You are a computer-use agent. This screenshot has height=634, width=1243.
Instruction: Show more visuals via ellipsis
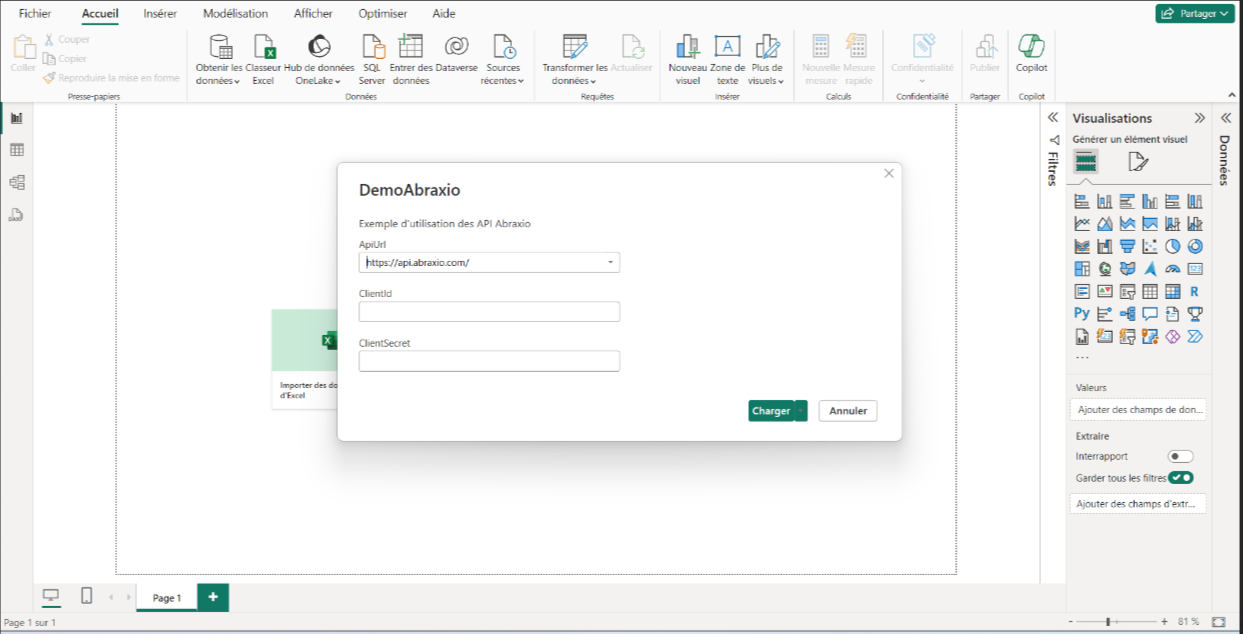point(1082,357)
